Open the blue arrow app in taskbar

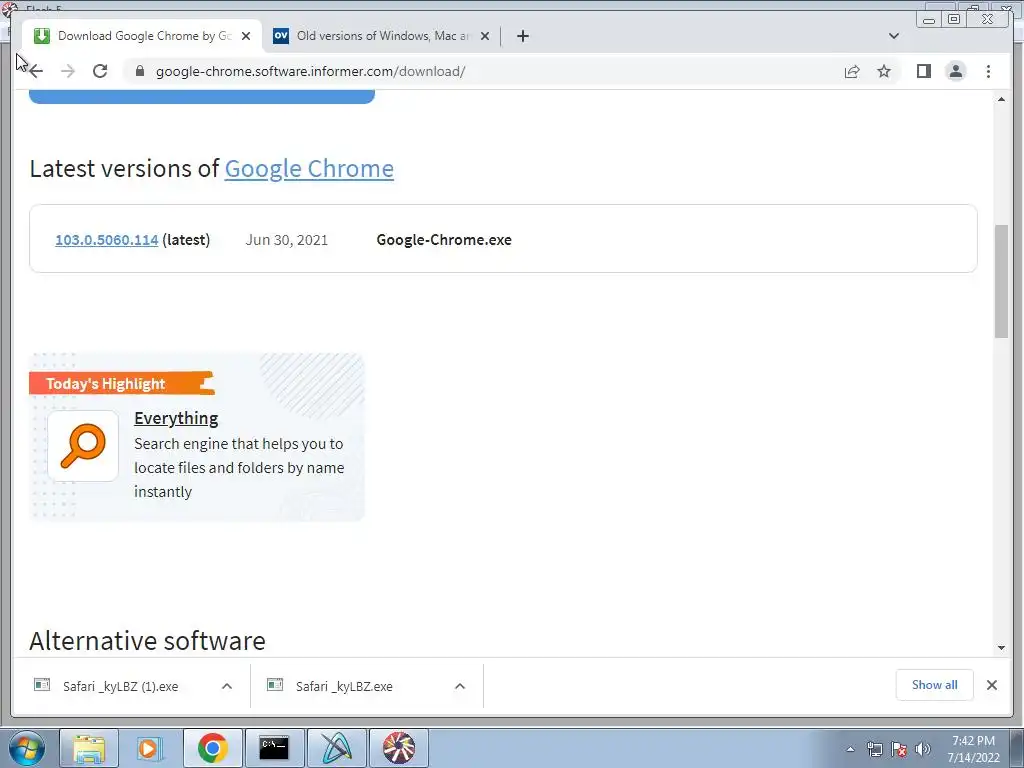[x=336, y=748]
